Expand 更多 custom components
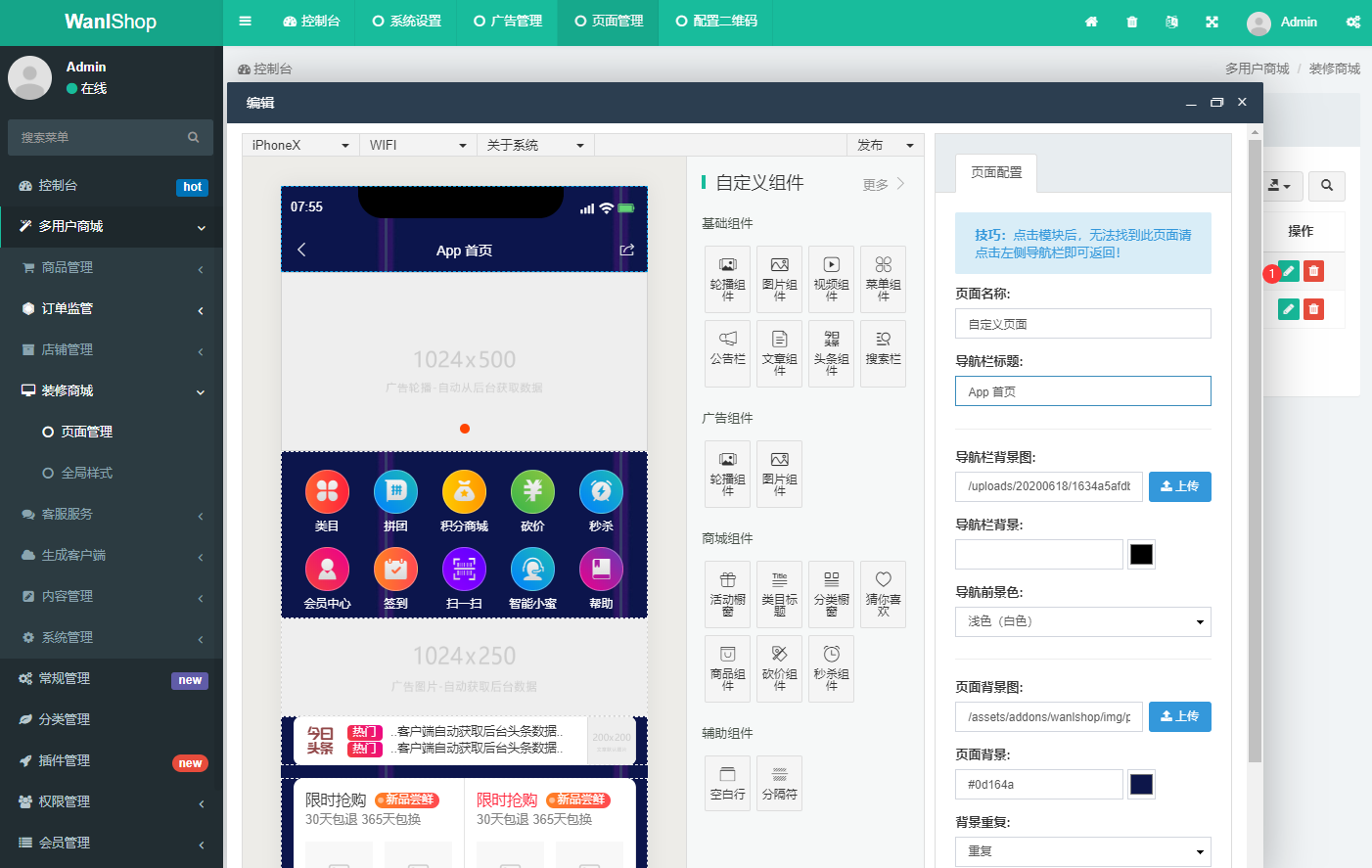This screenshot has width=1372, height=868. [x=884, y=184]
